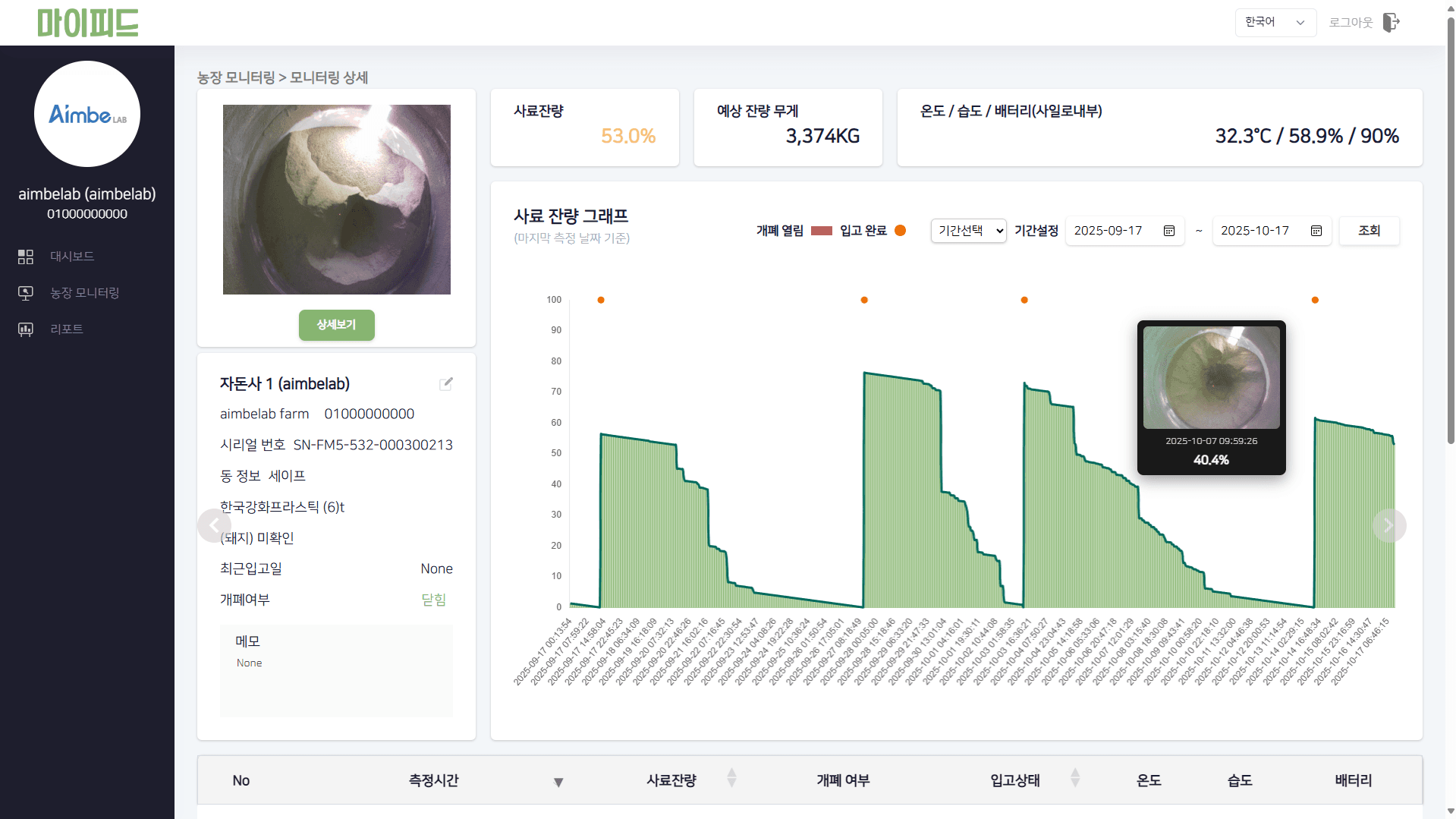1456x819 pixels.
Task: Open the calendar icon for start date 2025-09-17
Action: click(x=1168, y=231)
